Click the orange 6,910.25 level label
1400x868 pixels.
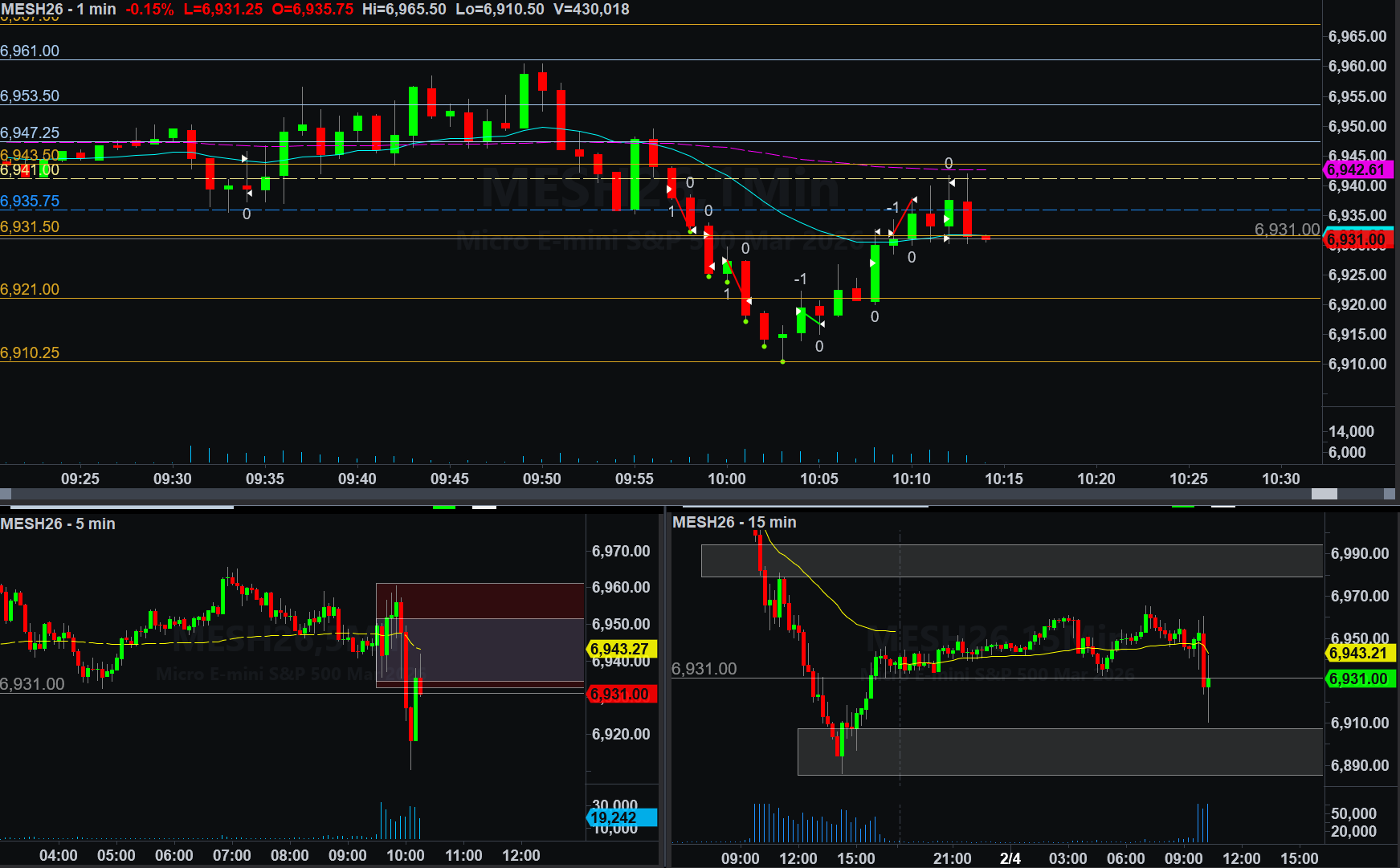click(30, 352)
